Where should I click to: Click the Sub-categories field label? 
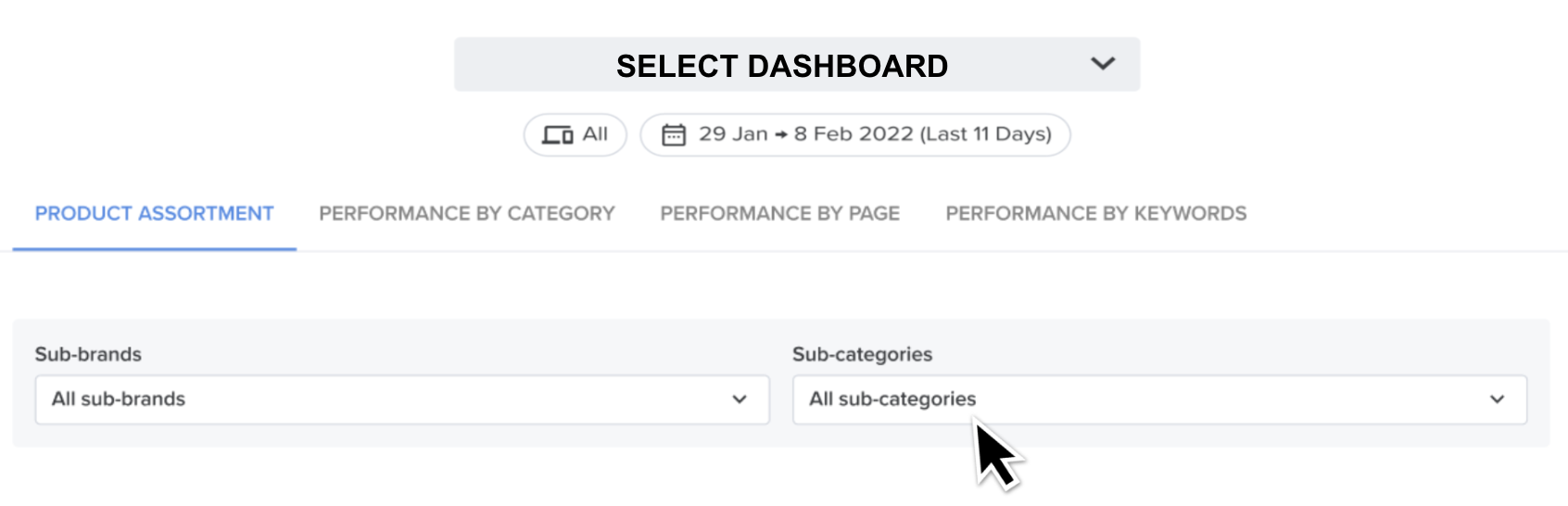coord(862,354)
